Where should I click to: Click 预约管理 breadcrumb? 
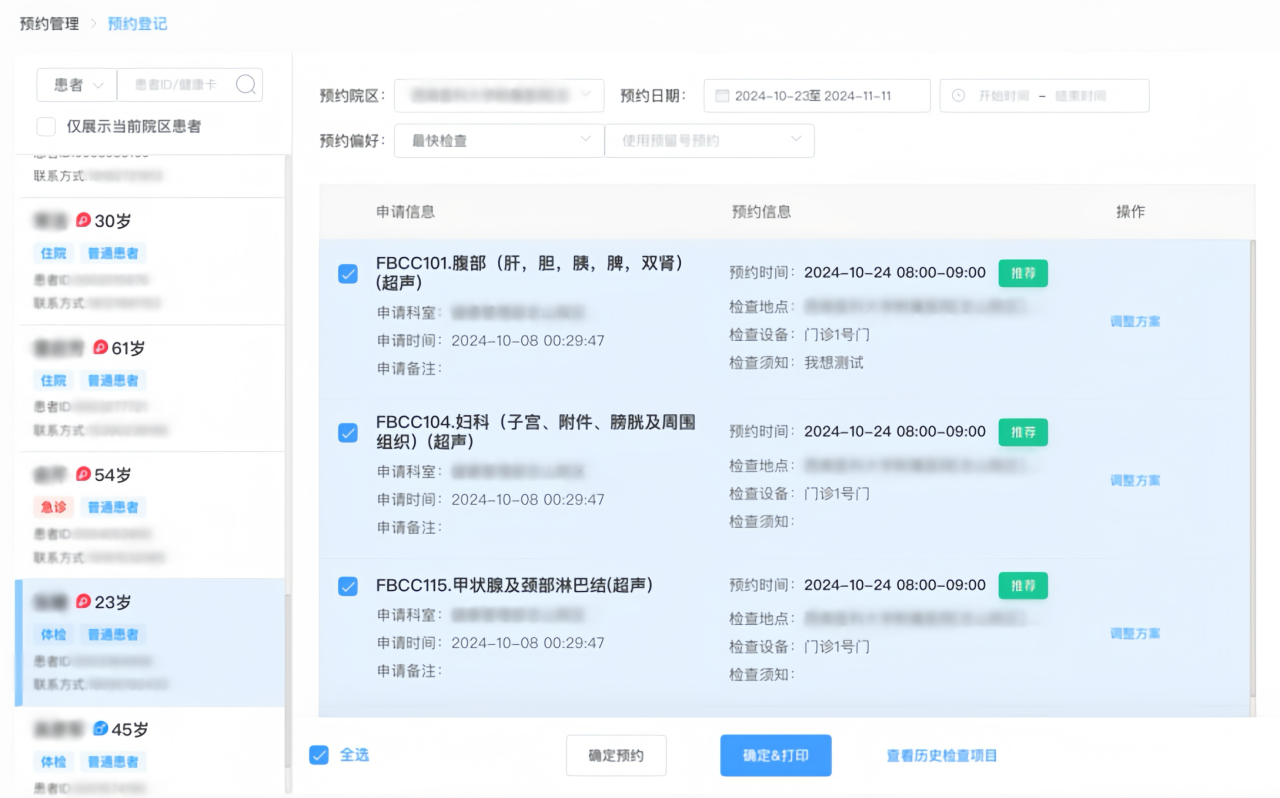tap(49, 23)
